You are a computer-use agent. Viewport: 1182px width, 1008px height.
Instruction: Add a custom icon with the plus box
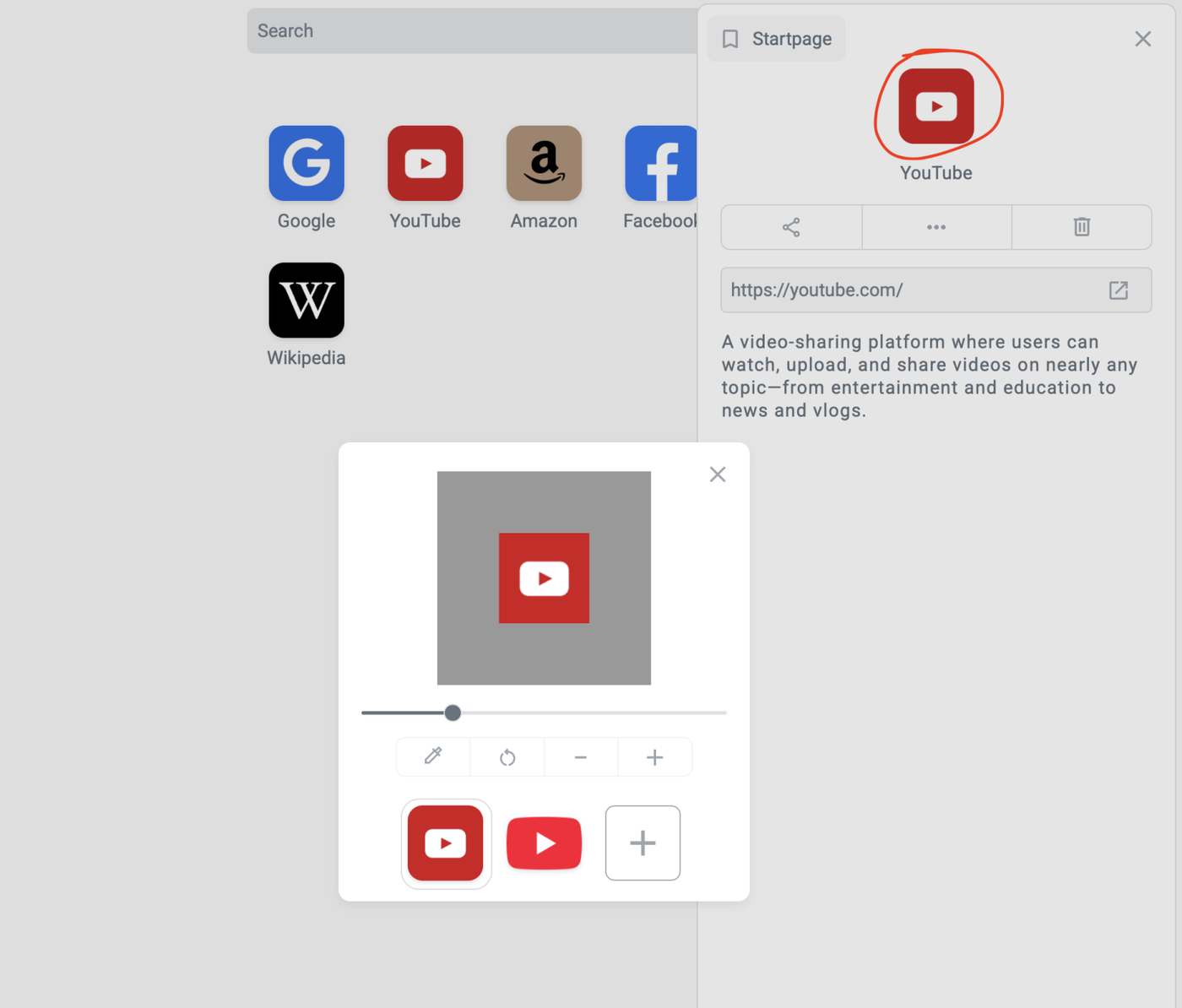[x=643, y=843]
